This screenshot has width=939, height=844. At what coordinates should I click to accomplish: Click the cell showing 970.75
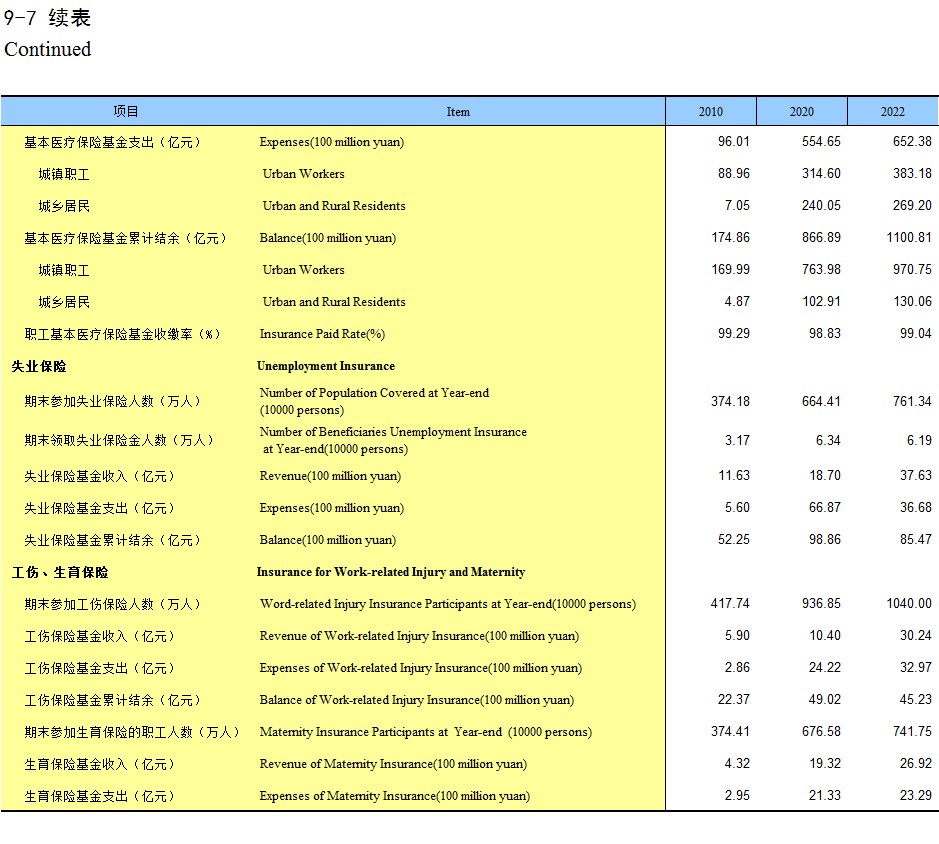coord(912,270)
